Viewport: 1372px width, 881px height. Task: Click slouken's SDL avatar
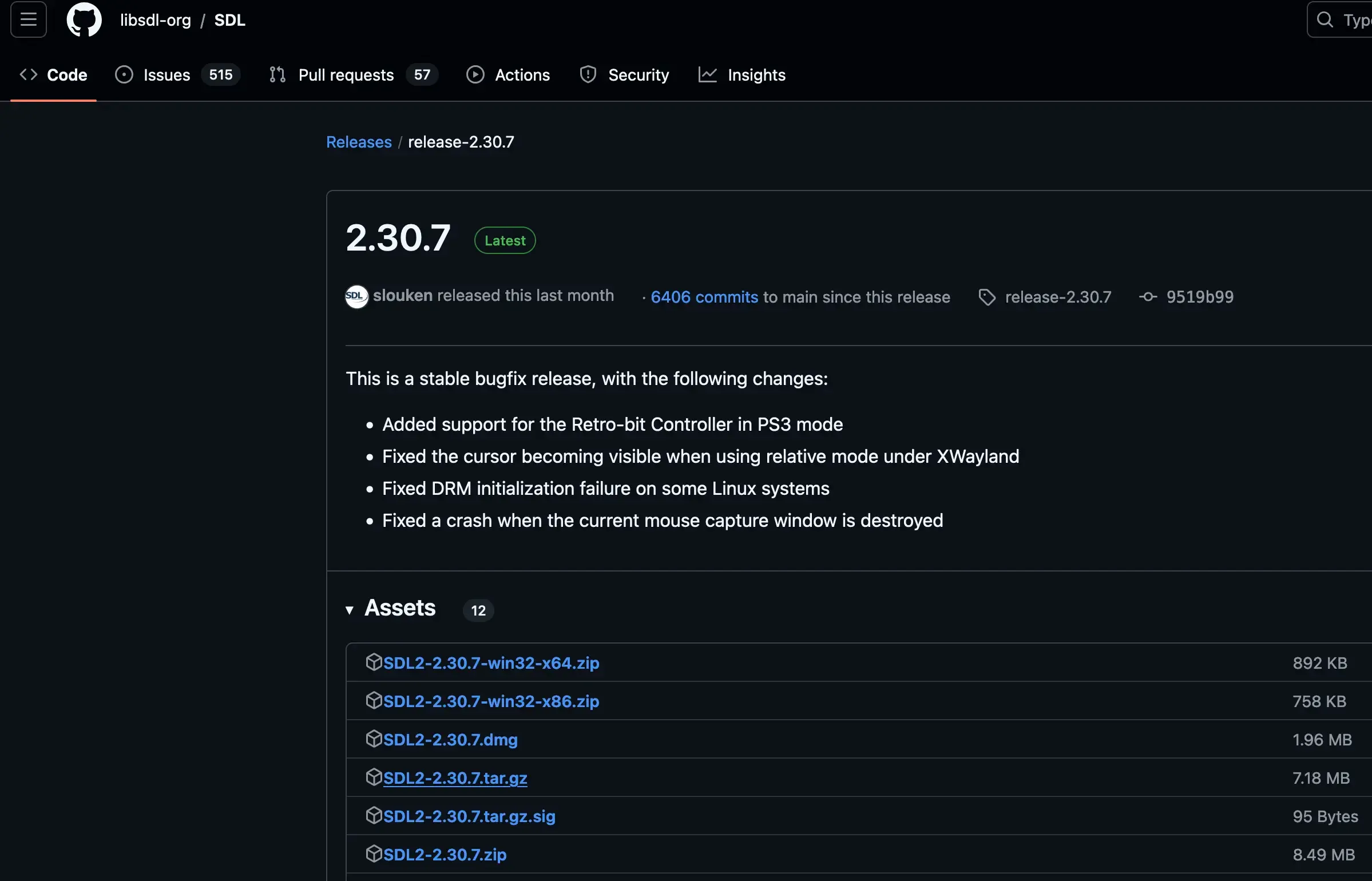356,296
